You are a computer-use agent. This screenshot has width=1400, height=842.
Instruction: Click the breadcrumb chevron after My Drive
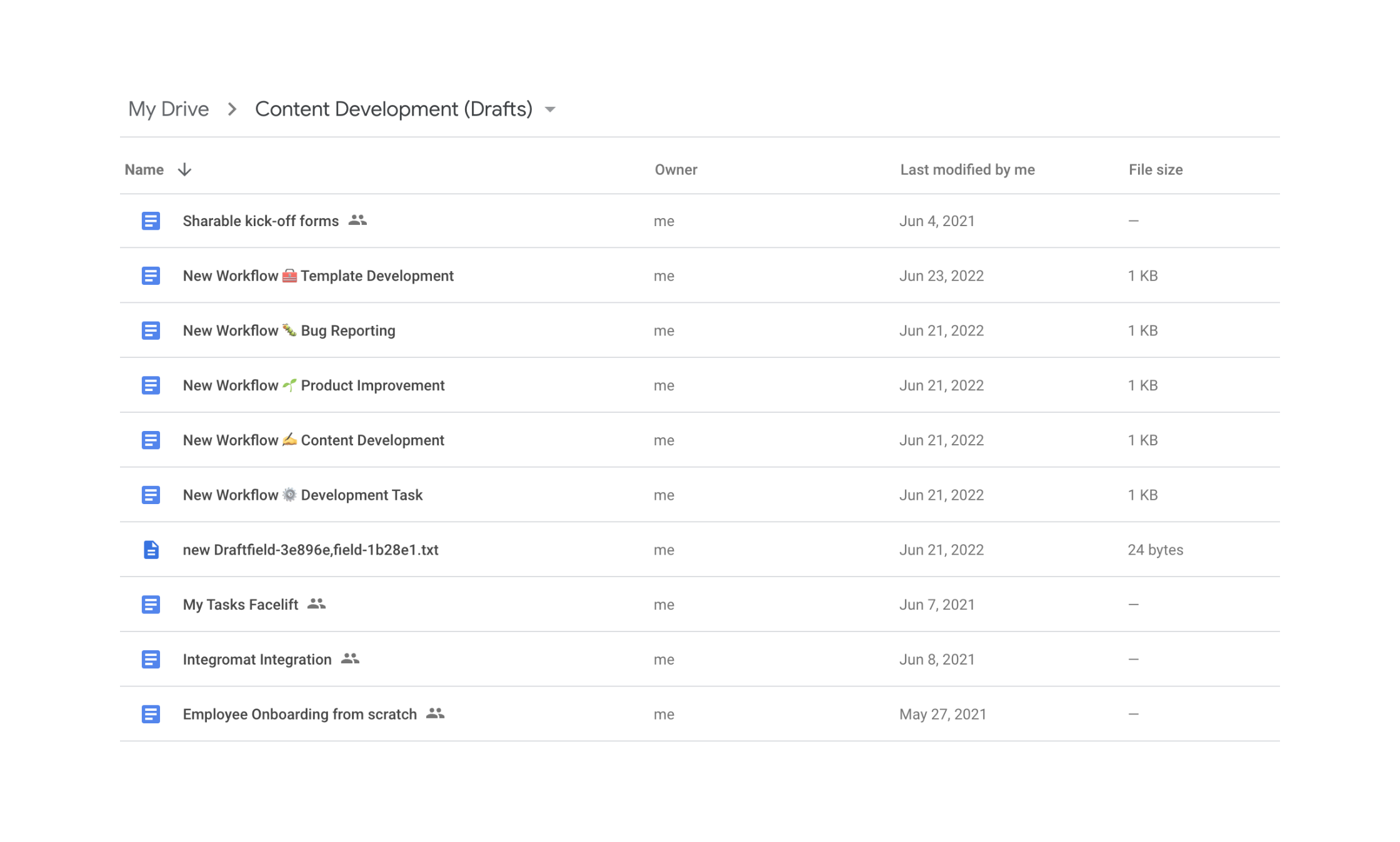232,109
